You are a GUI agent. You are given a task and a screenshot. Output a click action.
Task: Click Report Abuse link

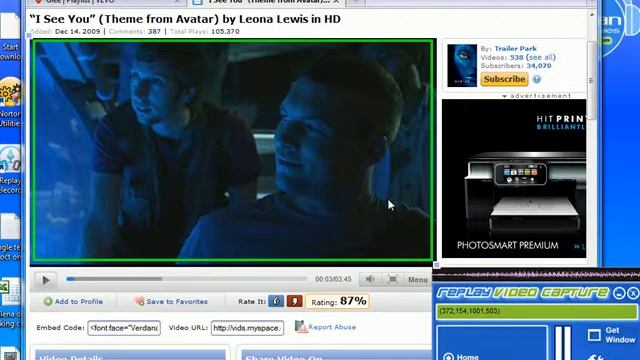pyautogui.click(x=332, y=327)
